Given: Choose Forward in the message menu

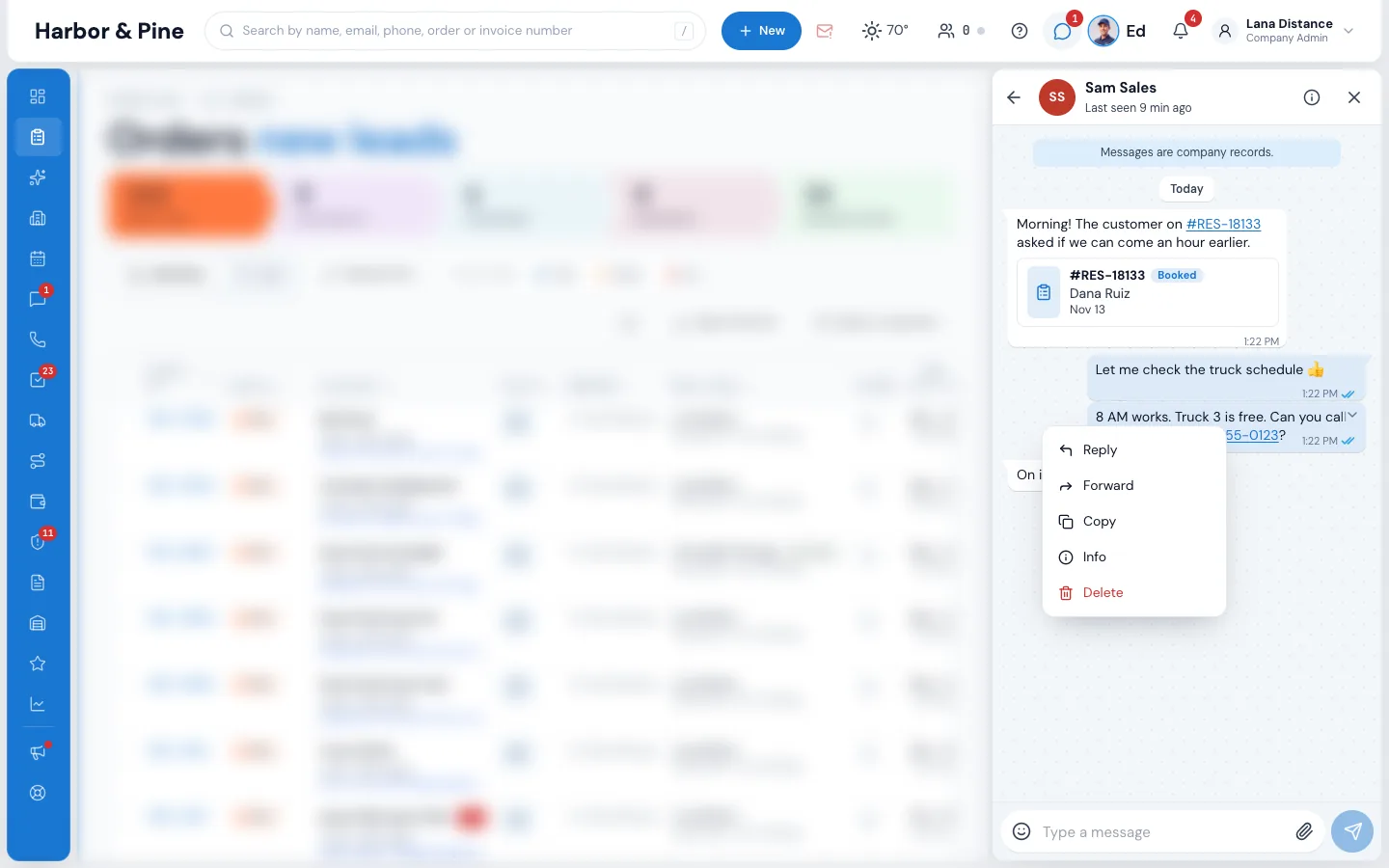Looking at the screenshot, I should [x=1134, y=486].
